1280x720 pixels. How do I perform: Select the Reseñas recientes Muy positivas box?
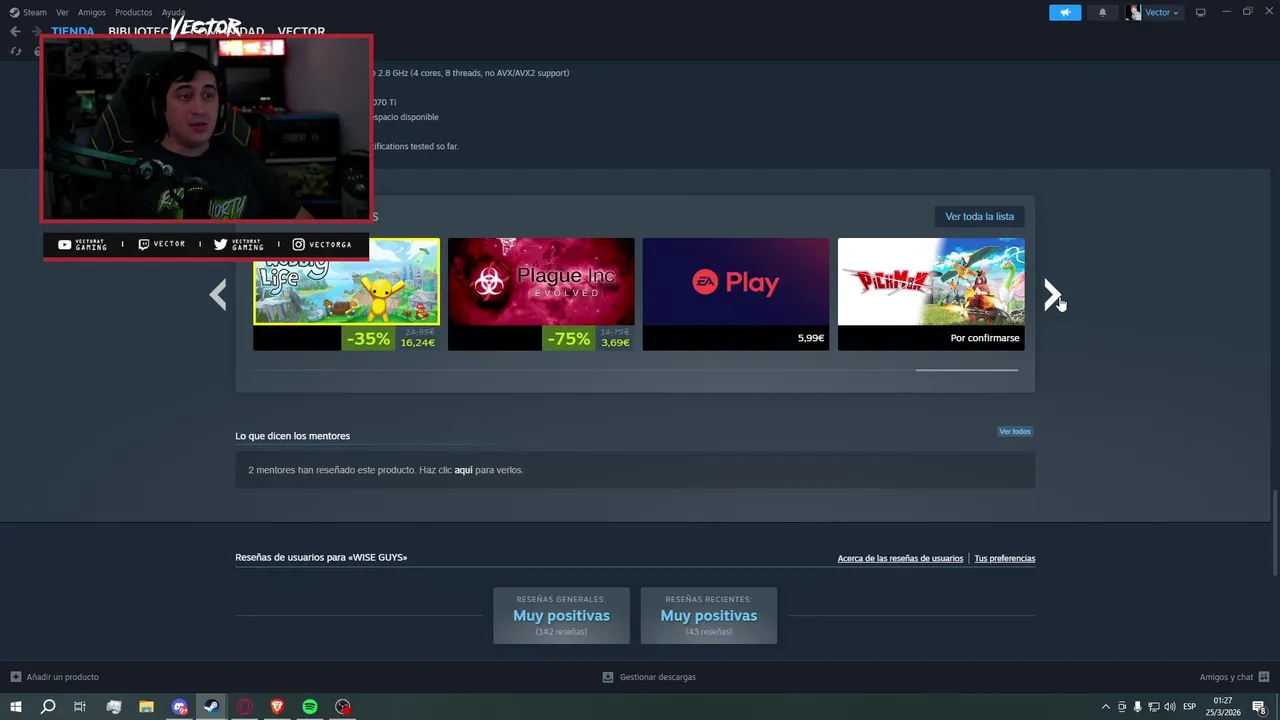(x=709, y=615)
